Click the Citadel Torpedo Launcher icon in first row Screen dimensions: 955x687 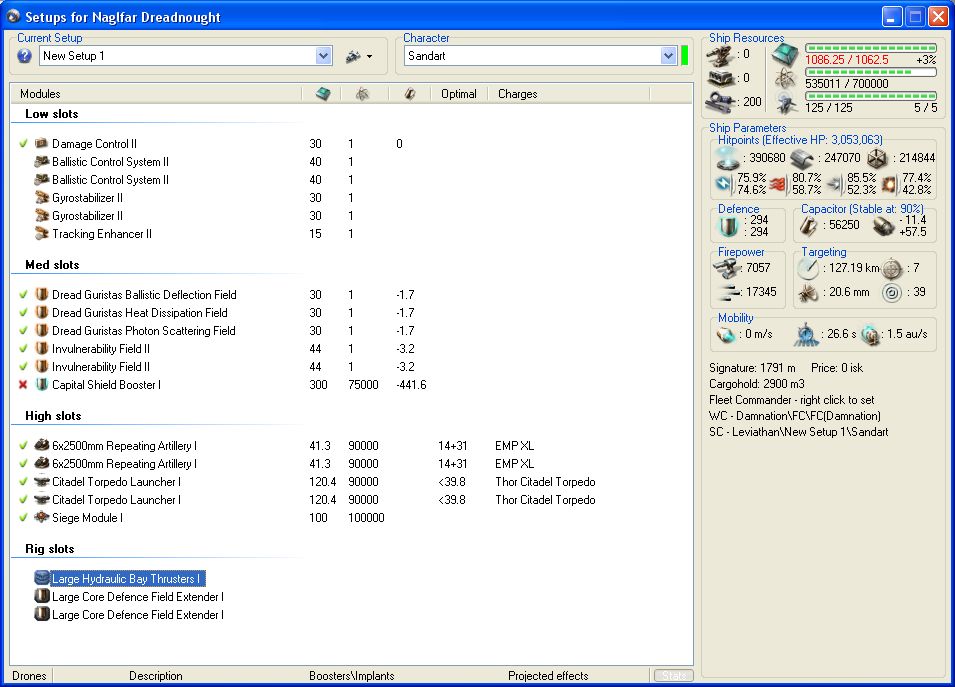click(x=42, y=482)
